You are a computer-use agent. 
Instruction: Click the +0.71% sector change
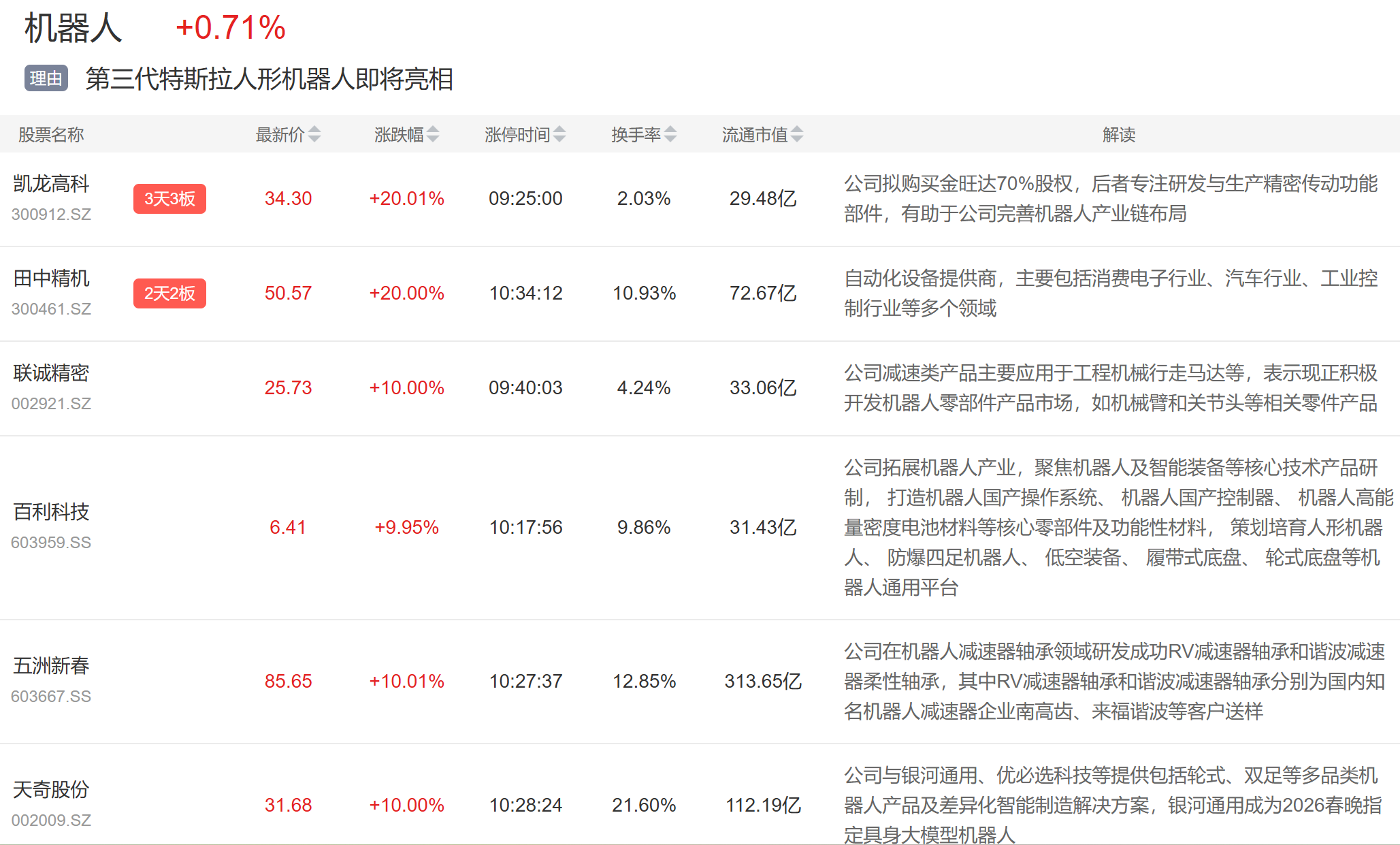click(230, 29)
